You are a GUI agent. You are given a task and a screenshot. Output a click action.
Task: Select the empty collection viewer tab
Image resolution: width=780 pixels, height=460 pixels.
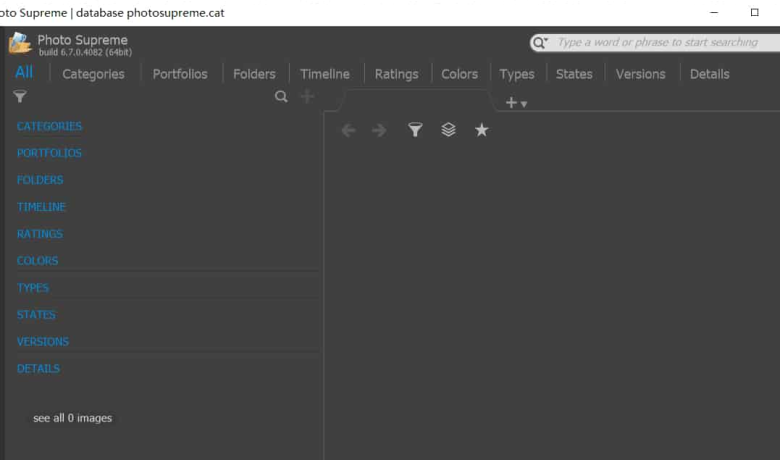coord(417,100)
